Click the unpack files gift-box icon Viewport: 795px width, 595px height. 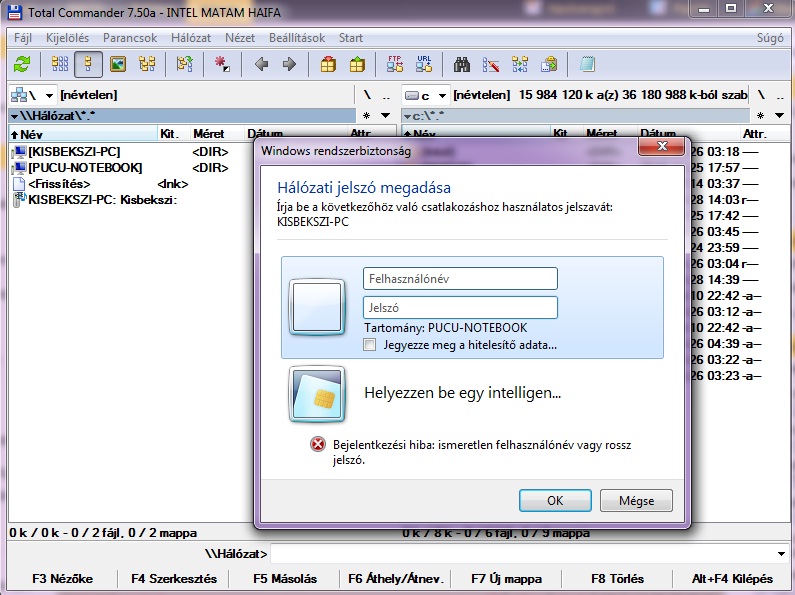tap(357, 64)
